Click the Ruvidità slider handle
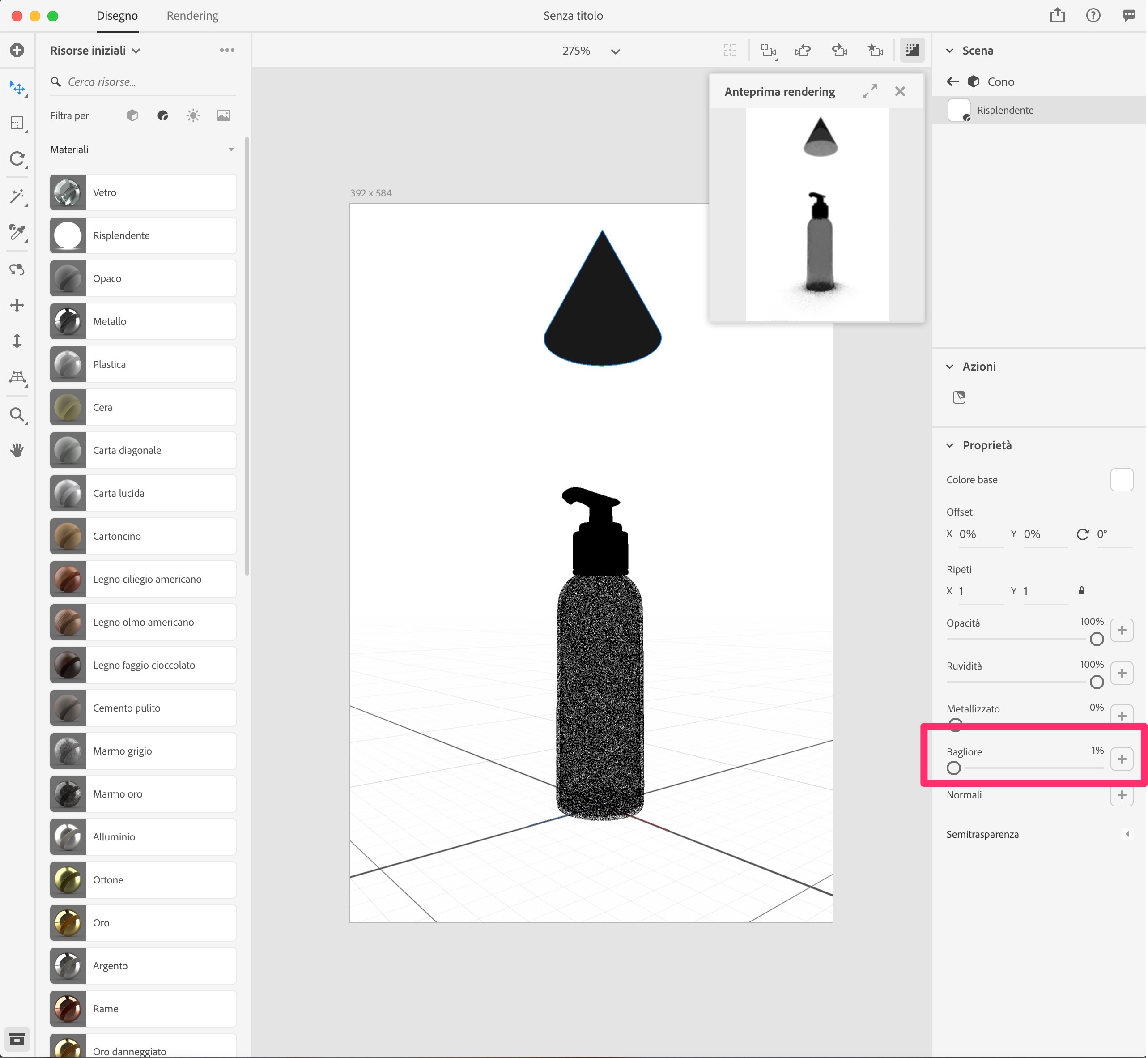The image size is (1148, 1058). (x=1097, y=682)
